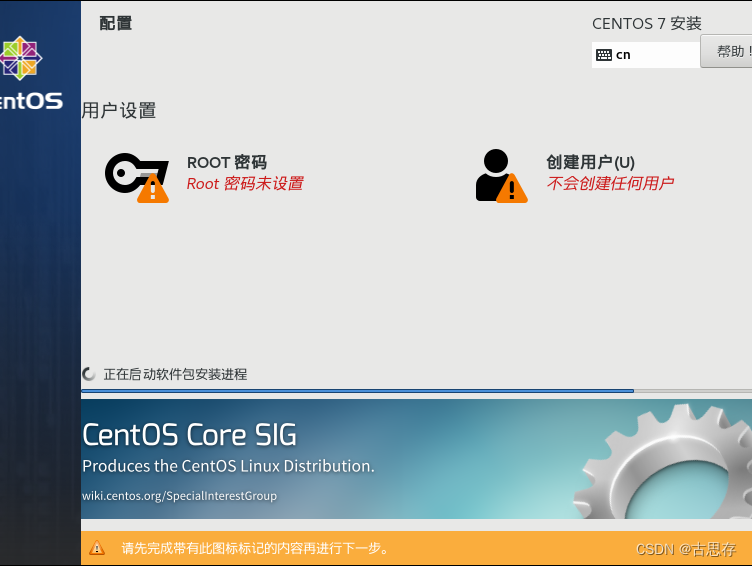Click the gear graphic in banner
Image resolution: width=752 pixels, height=566 pixels.
[x=663, y=462]
